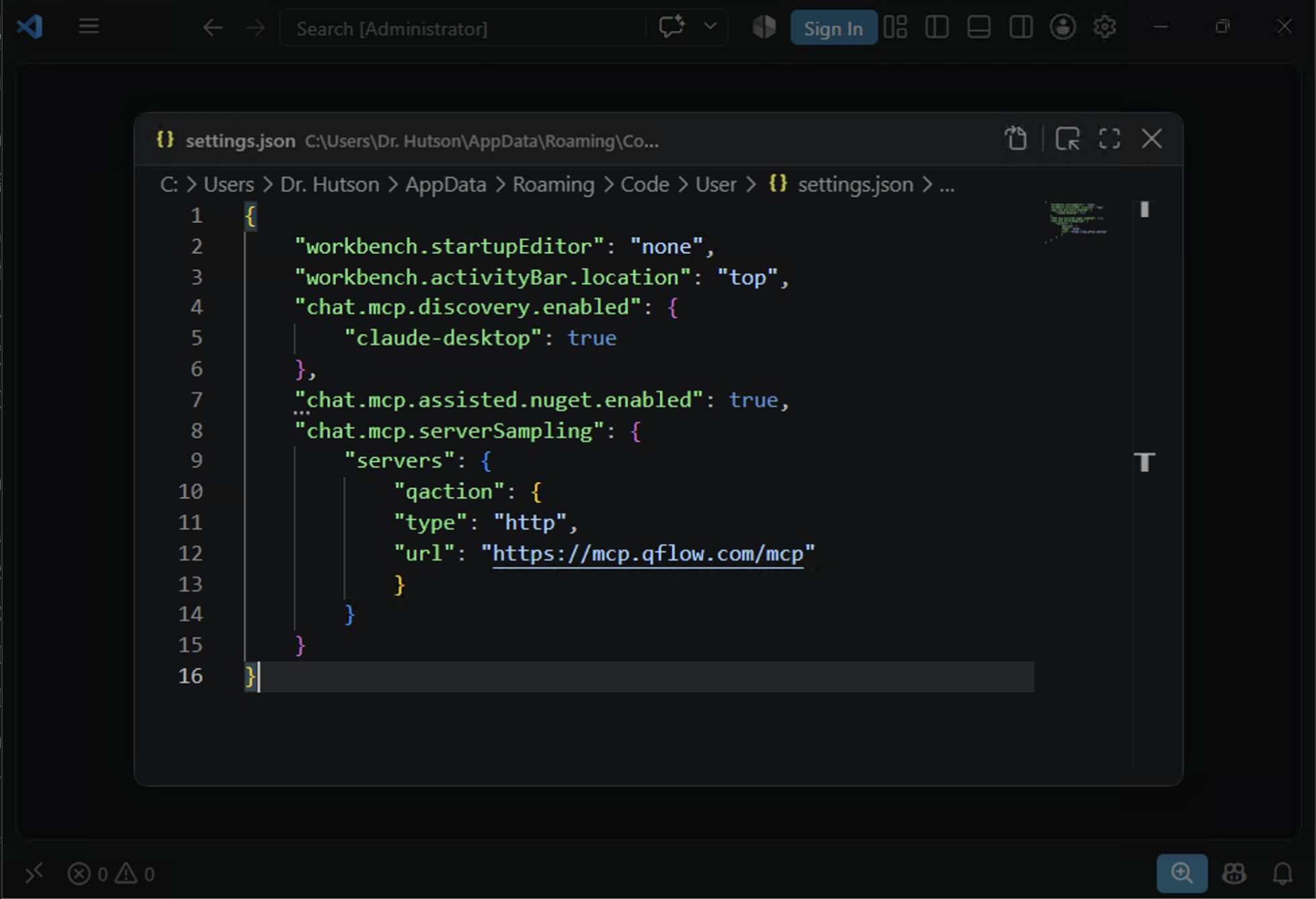Toggle the primary side bar

[x=937, y=27]
